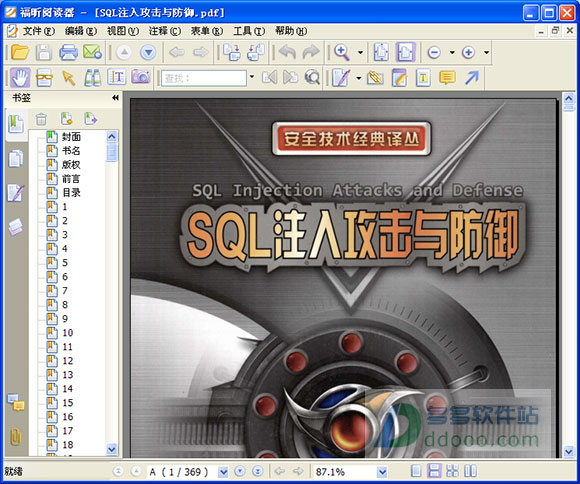Viewport: 580px width, 484px height.
Task: Open the 87.1% zoom level dropdown
Action: pos(382,471)
